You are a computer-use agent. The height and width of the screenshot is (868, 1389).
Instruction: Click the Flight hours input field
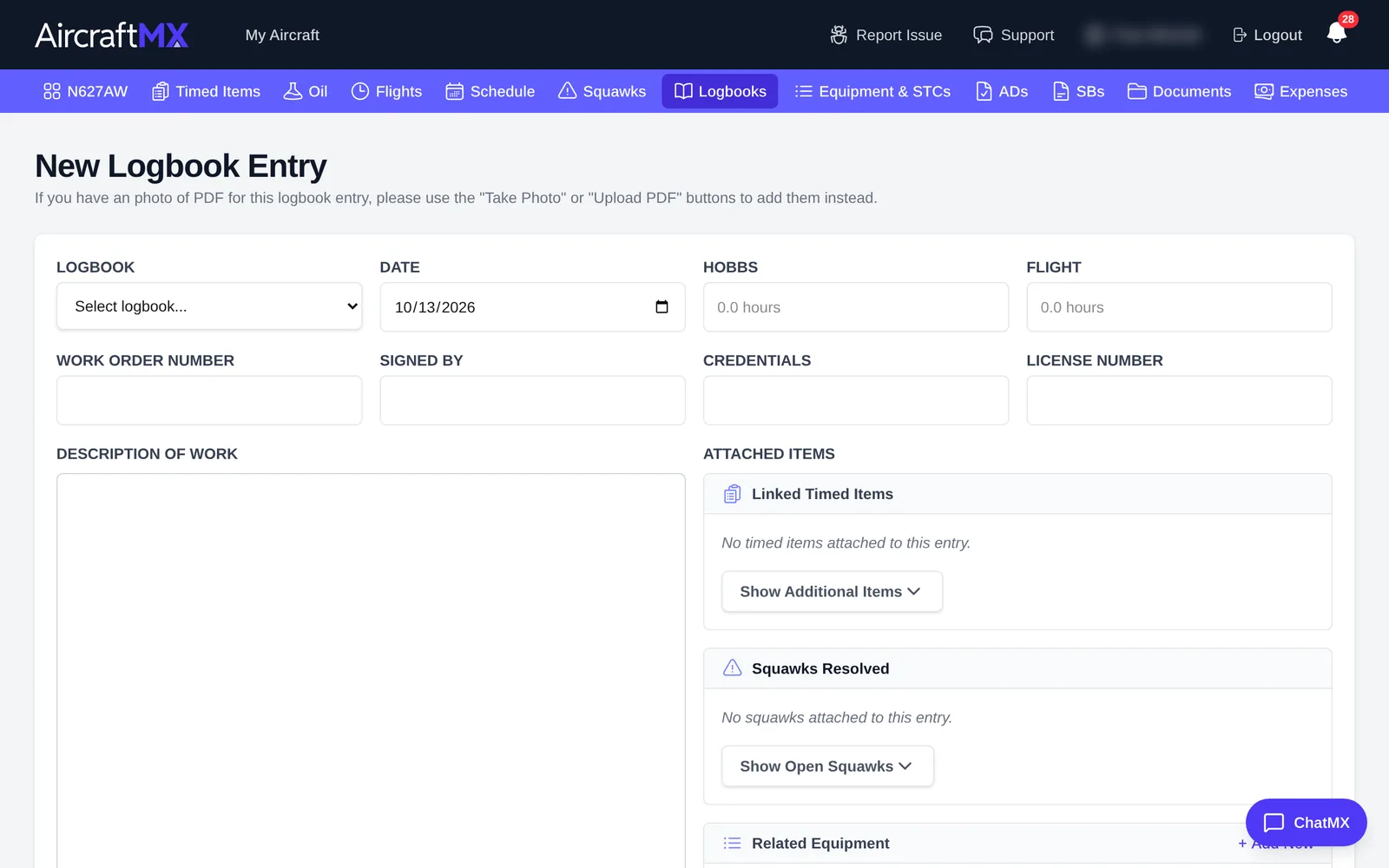(1179, 307)
